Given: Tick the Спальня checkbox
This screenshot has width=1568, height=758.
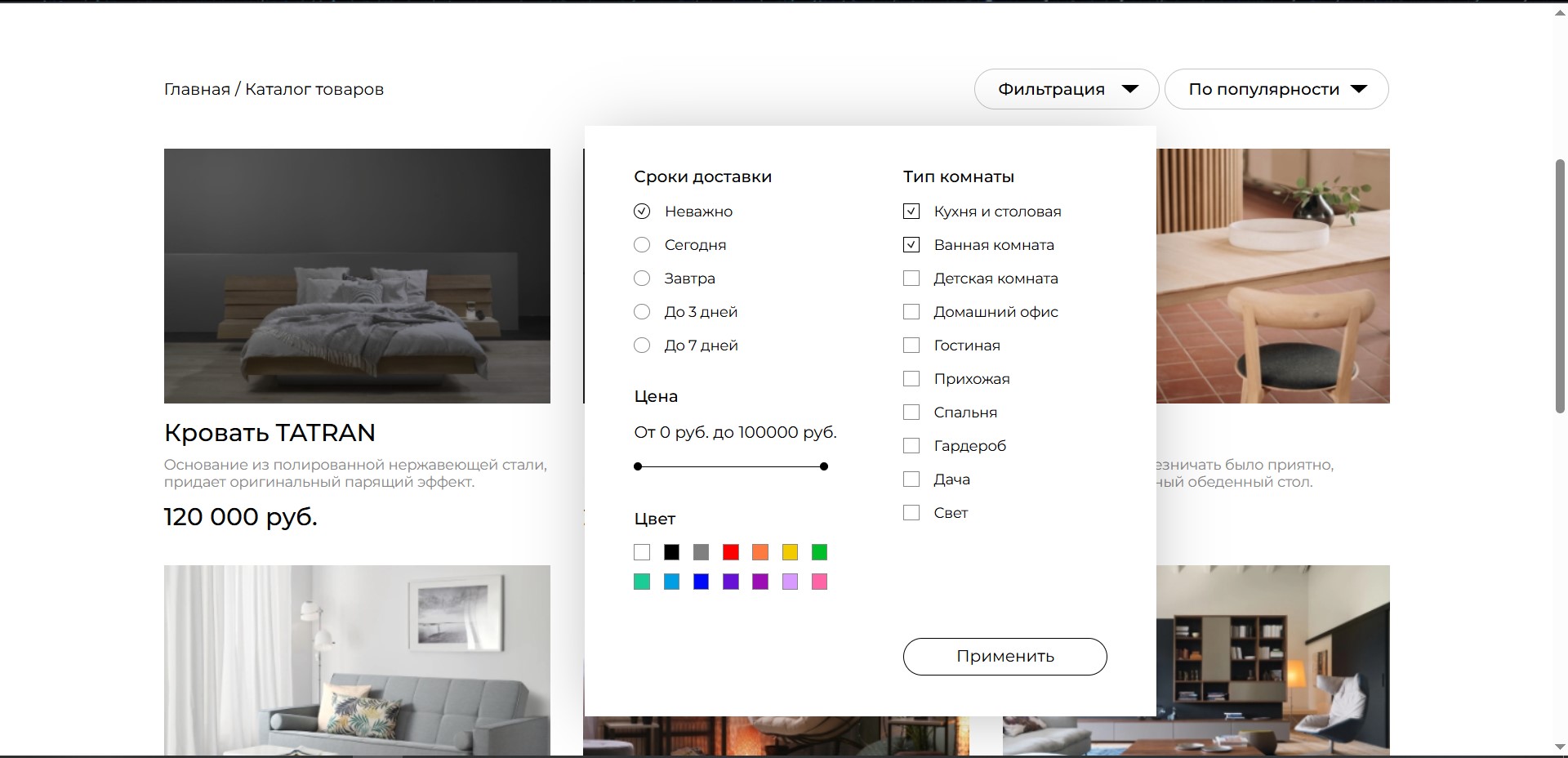Looking at the screenshot, I should tap(911, 412).
